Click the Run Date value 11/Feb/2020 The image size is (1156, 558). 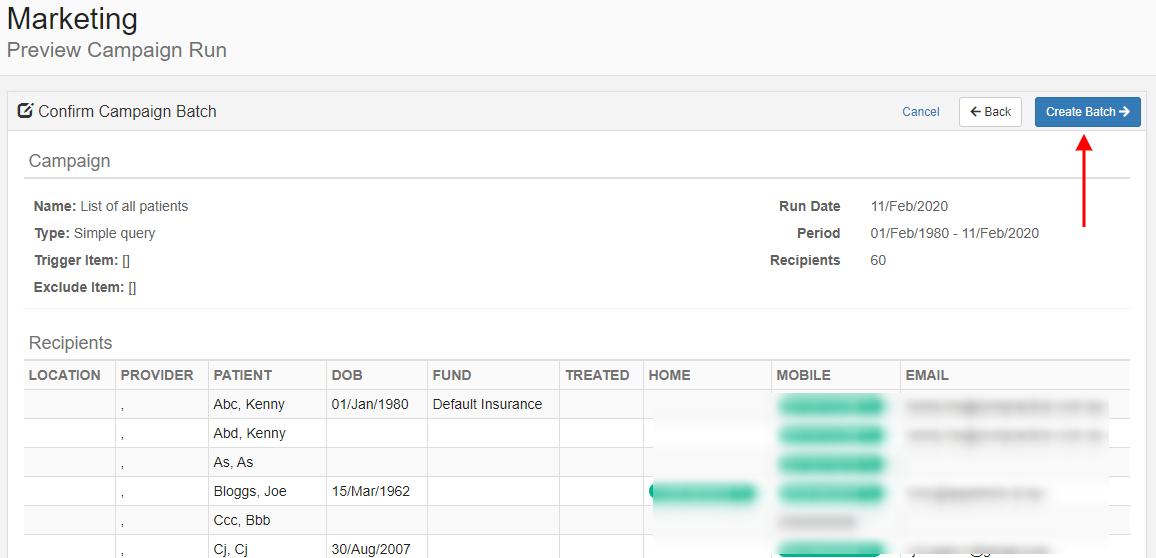[x=909, y=206]
